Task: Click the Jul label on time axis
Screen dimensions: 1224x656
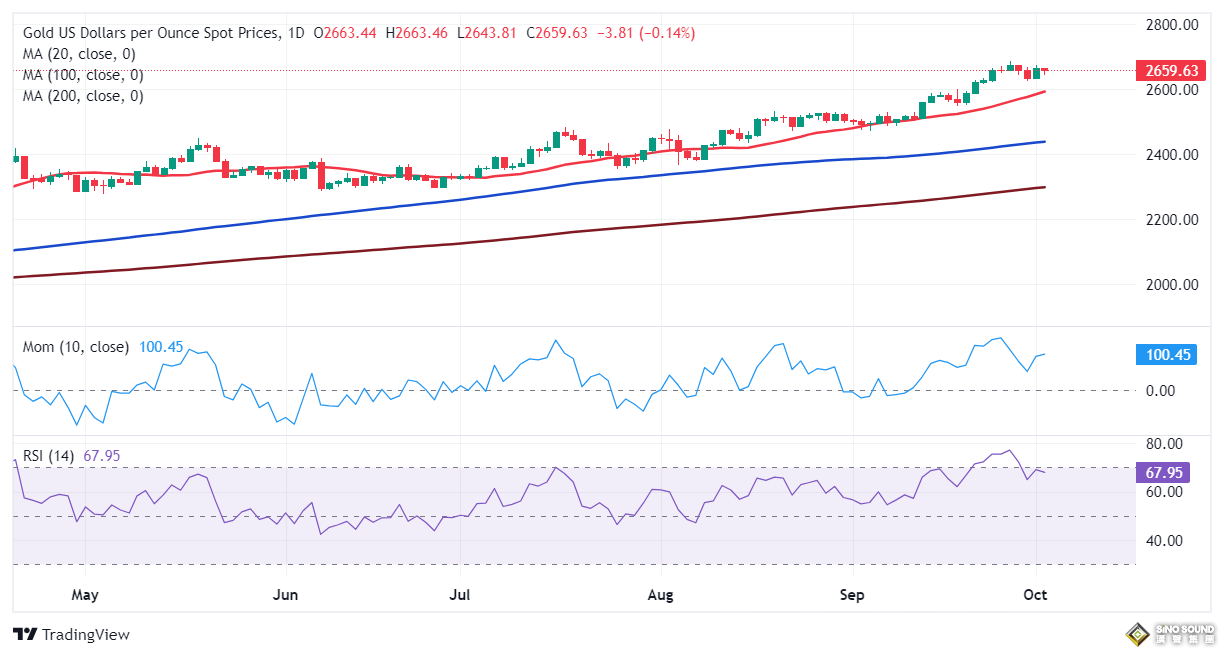Action: pos(460,596)
